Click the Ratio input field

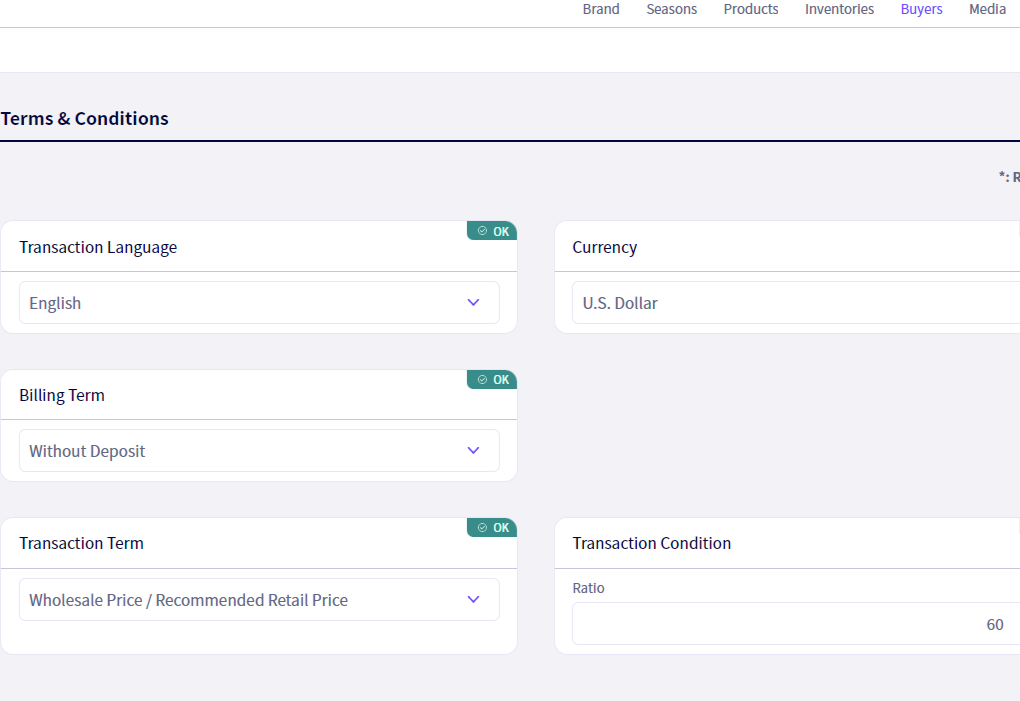(x=796, y=624)
